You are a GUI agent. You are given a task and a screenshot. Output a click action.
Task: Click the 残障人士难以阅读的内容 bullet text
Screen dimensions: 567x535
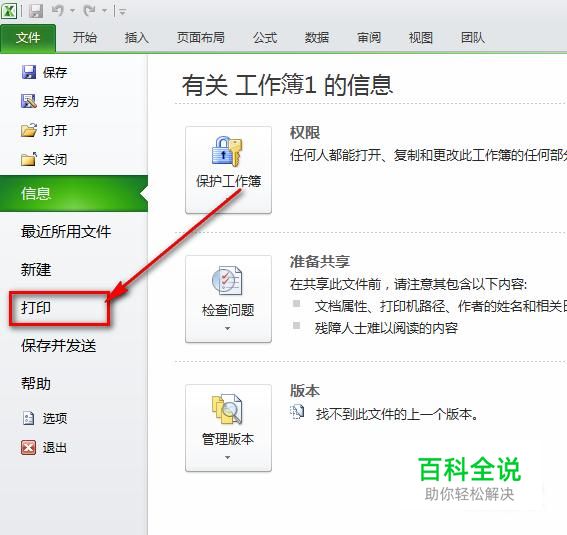(x=386, y=328)
